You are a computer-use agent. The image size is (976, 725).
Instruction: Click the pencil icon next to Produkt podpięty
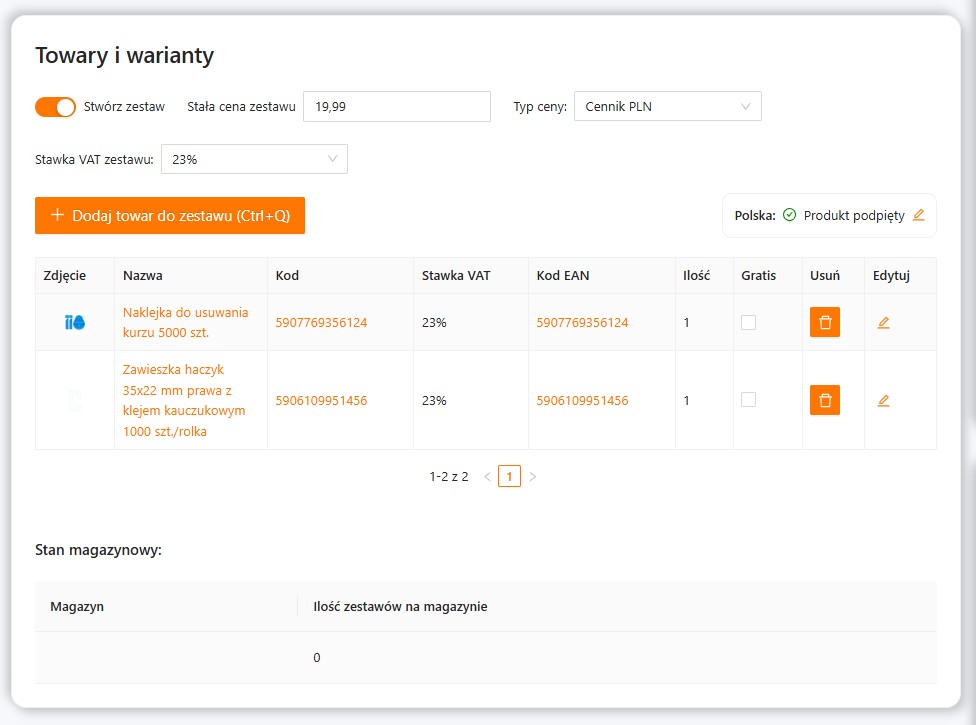(x=919, y=215)
